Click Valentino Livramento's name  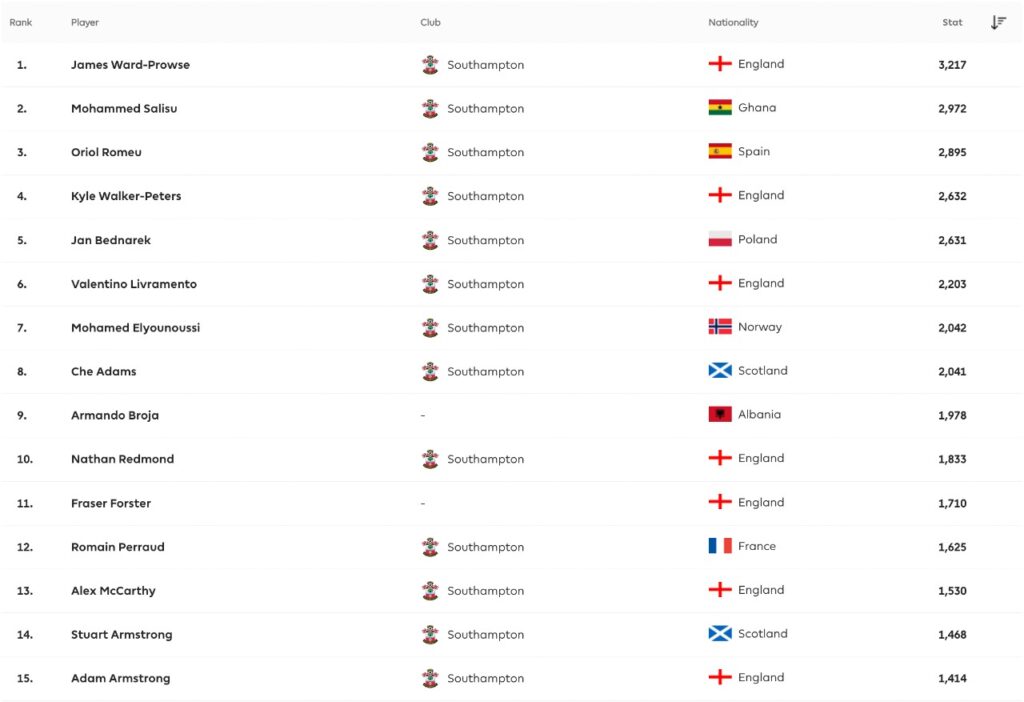[135, 283]
